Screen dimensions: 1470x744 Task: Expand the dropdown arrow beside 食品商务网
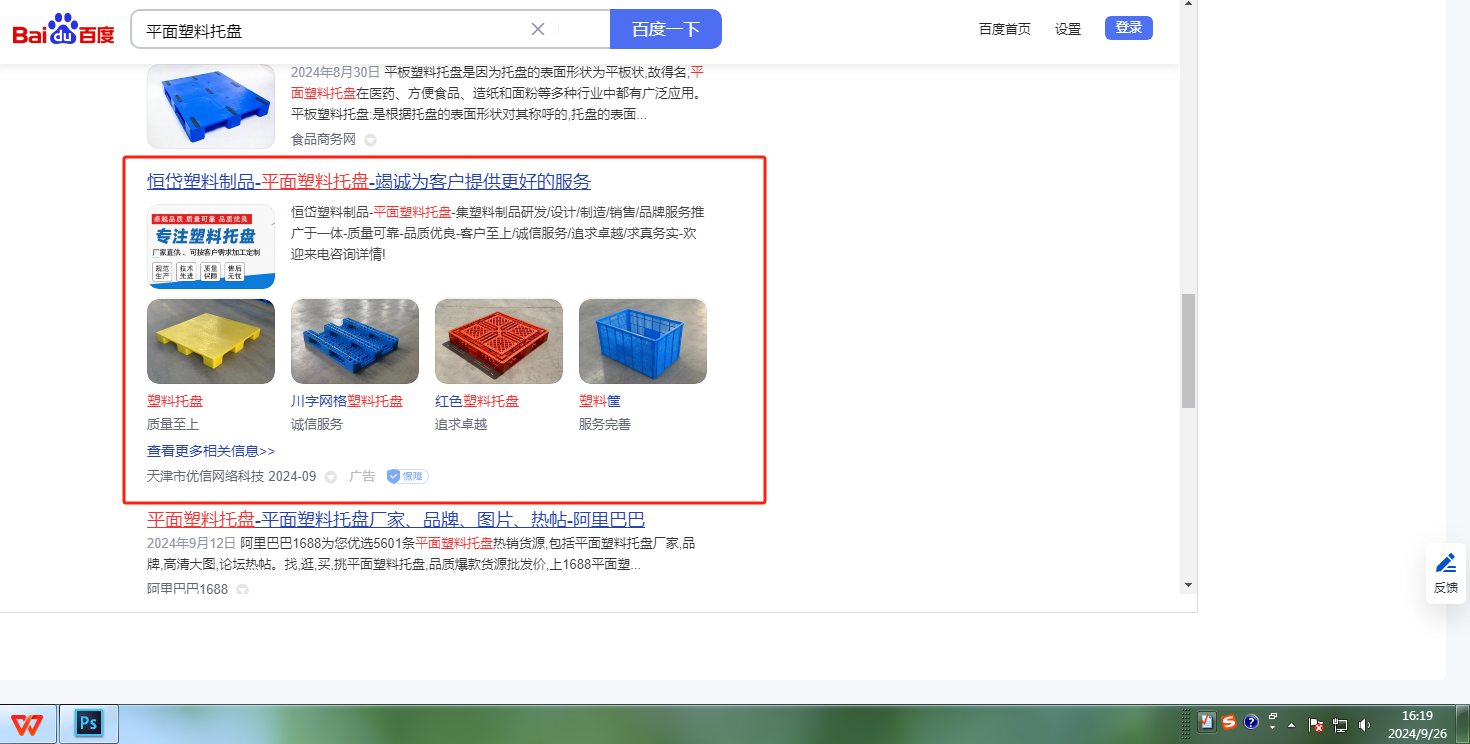pyautogui.click(x=370, y=140)
